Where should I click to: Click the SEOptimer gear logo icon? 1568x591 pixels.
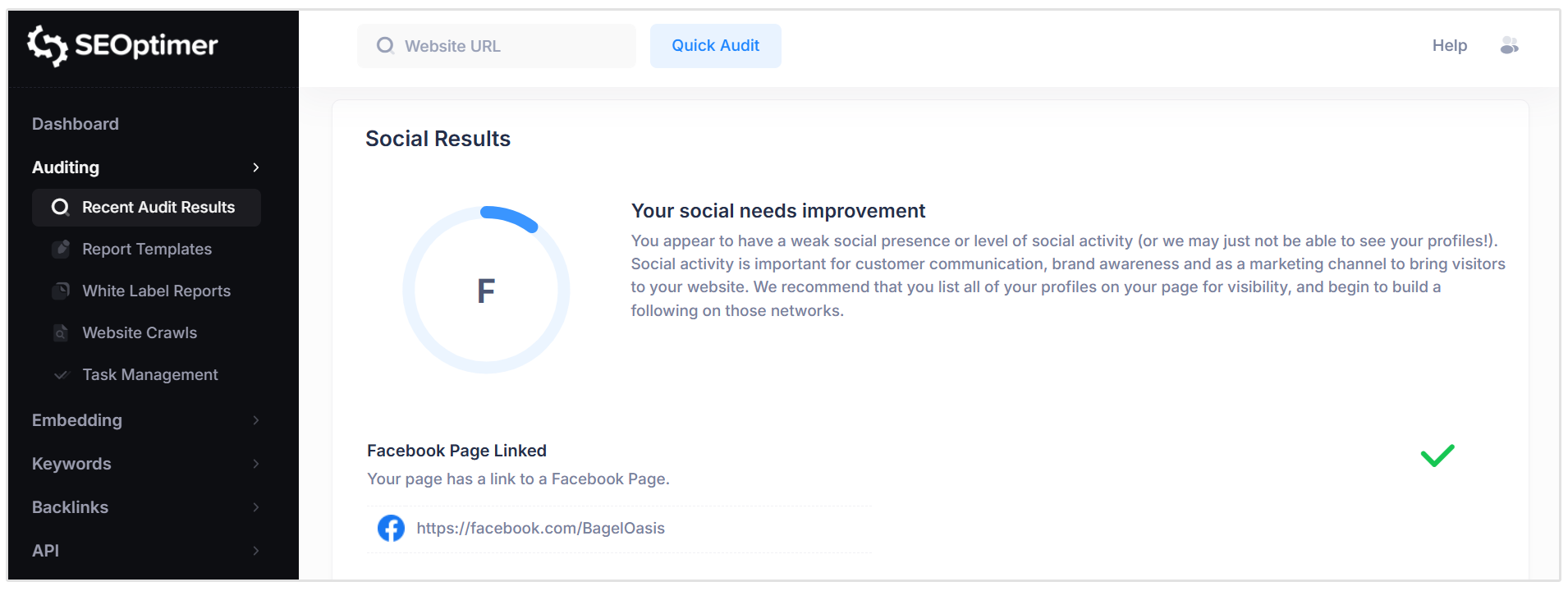click(49, 47)
